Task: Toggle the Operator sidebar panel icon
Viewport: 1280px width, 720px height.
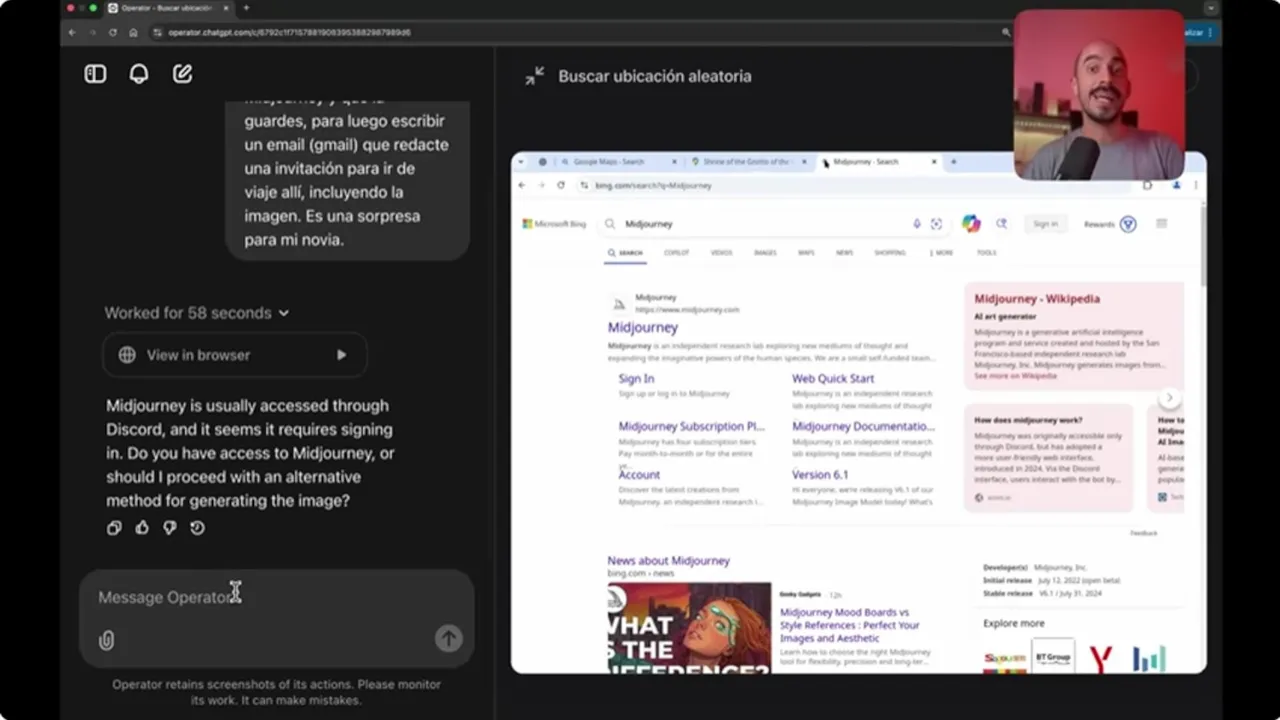Action: pyautogui.click(x=95, y=74)
